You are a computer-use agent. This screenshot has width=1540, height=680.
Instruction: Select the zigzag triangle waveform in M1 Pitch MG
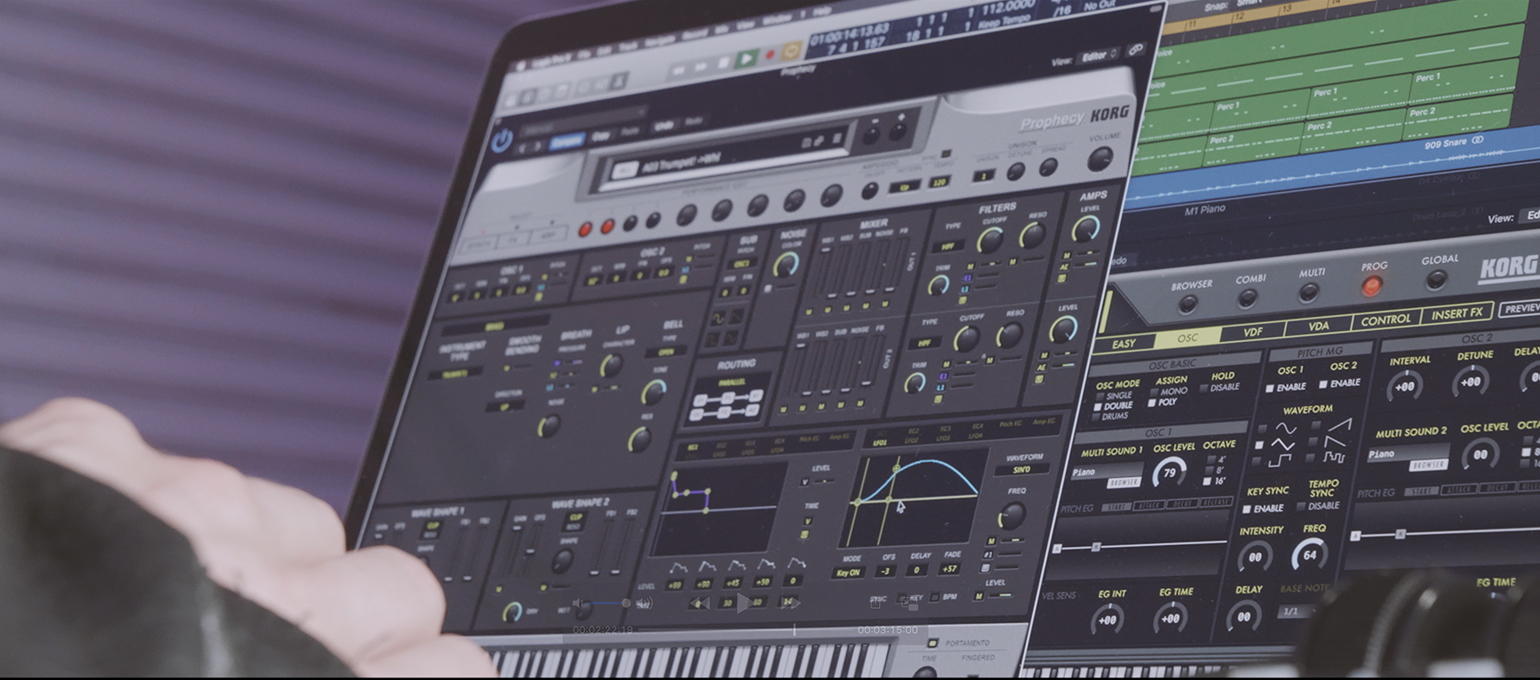click(1283, 443)
